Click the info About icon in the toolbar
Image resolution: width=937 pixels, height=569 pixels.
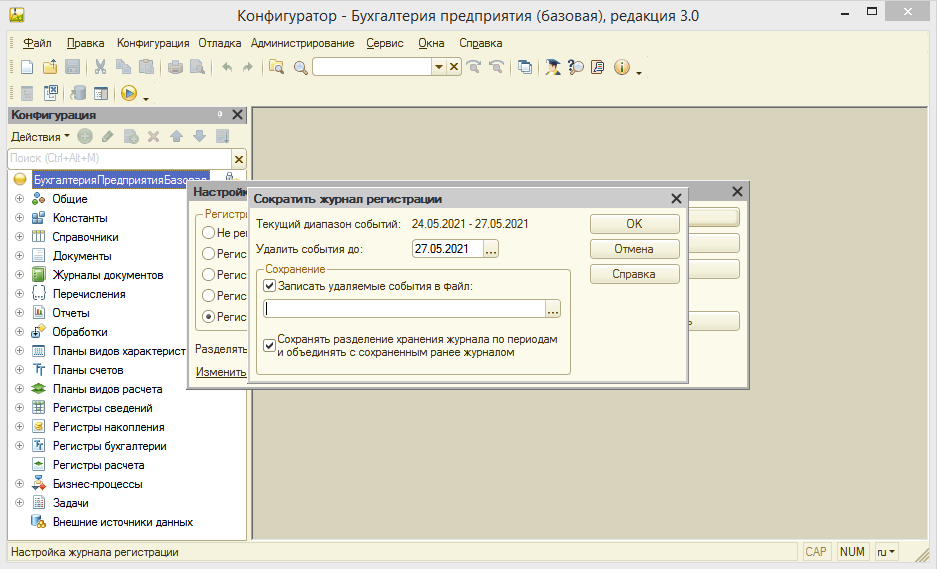(x=621, y=67)
